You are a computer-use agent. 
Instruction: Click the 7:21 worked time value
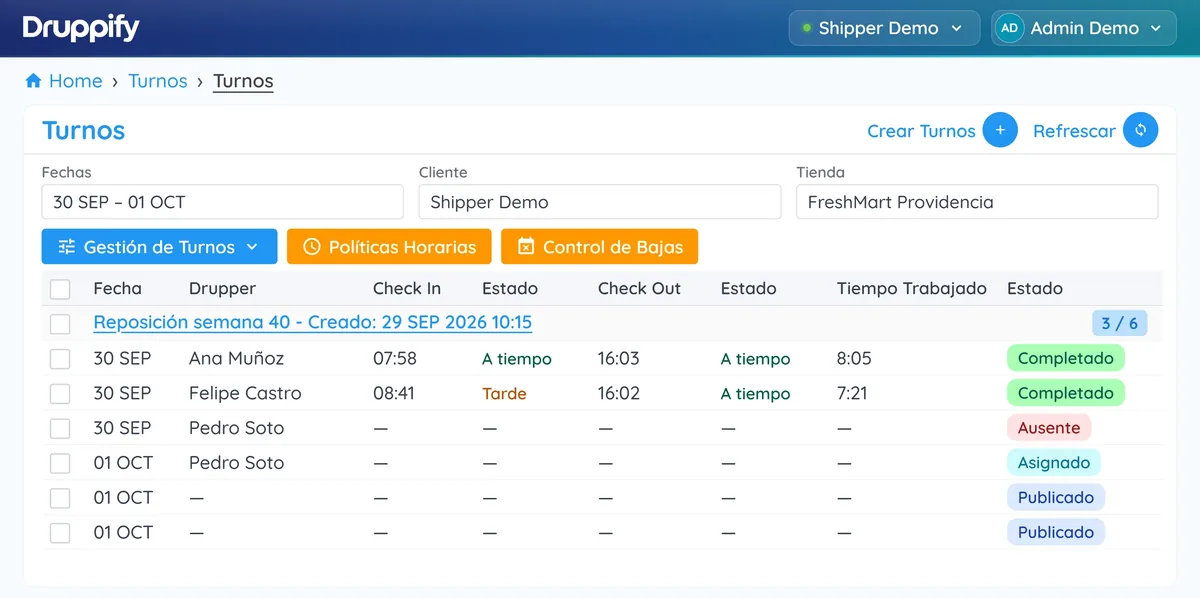(x=852, y=393)
